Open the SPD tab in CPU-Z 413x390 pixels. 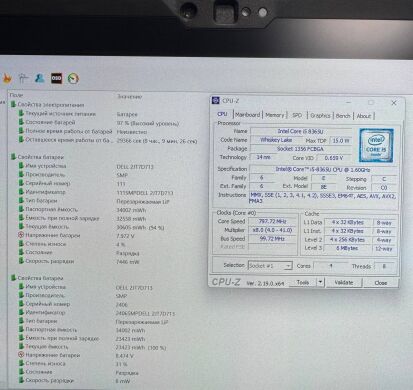pos(297,115)
